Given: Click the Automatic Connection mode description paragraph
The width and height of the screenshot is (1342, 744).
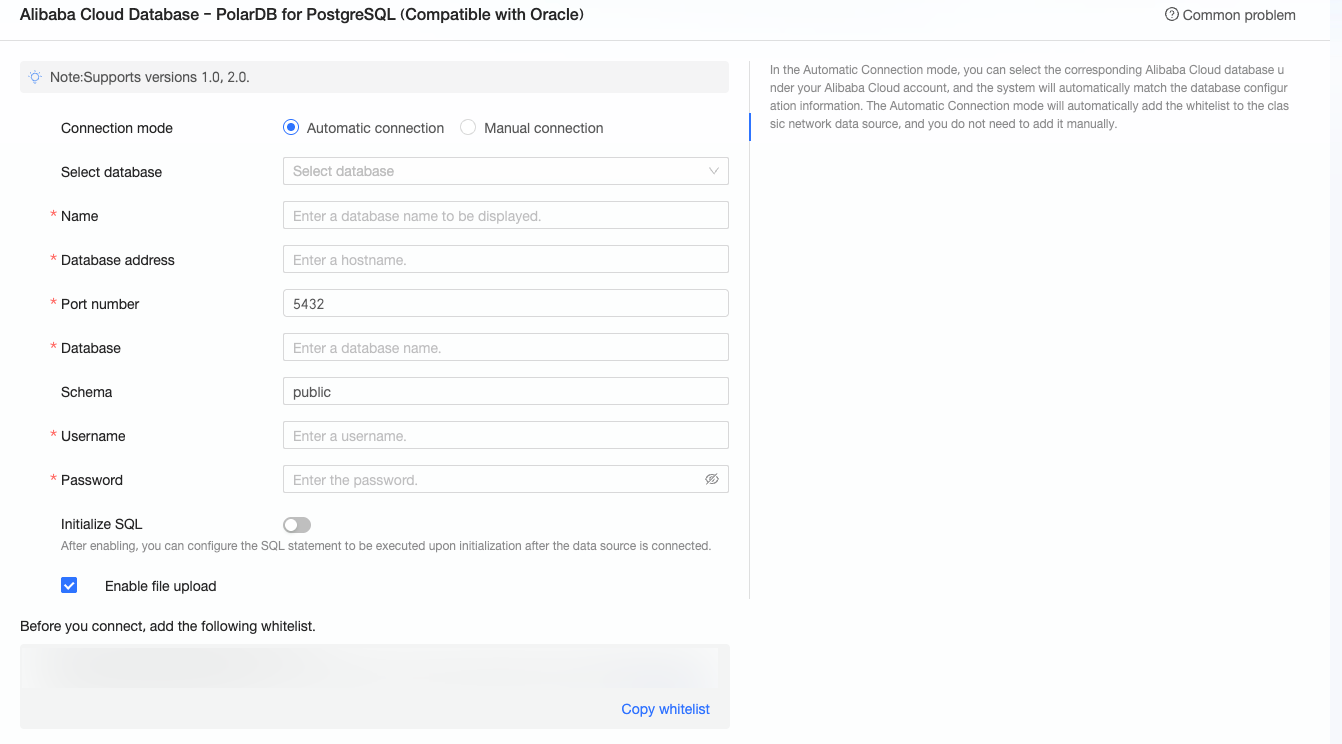Looking at the screenshot, I should [x=1029, y=97].
